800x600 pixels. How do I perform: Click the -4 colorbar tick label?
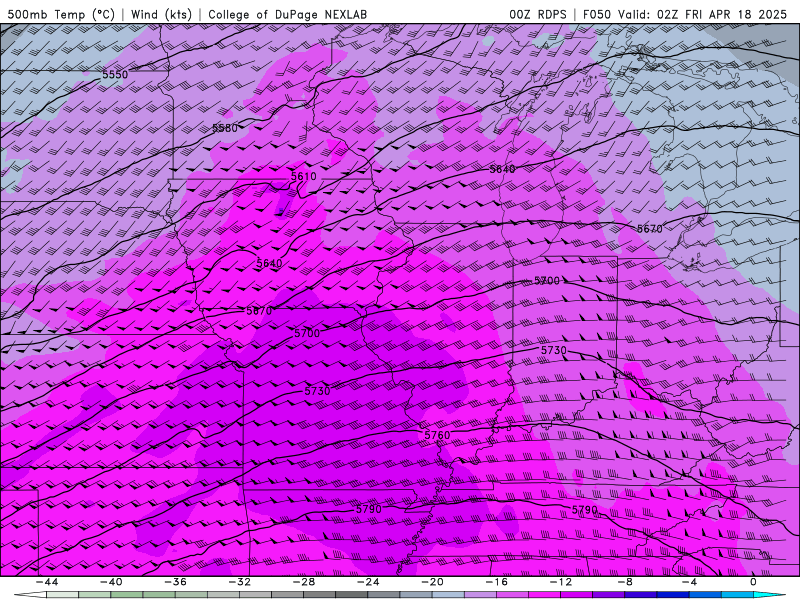(690, 582)
